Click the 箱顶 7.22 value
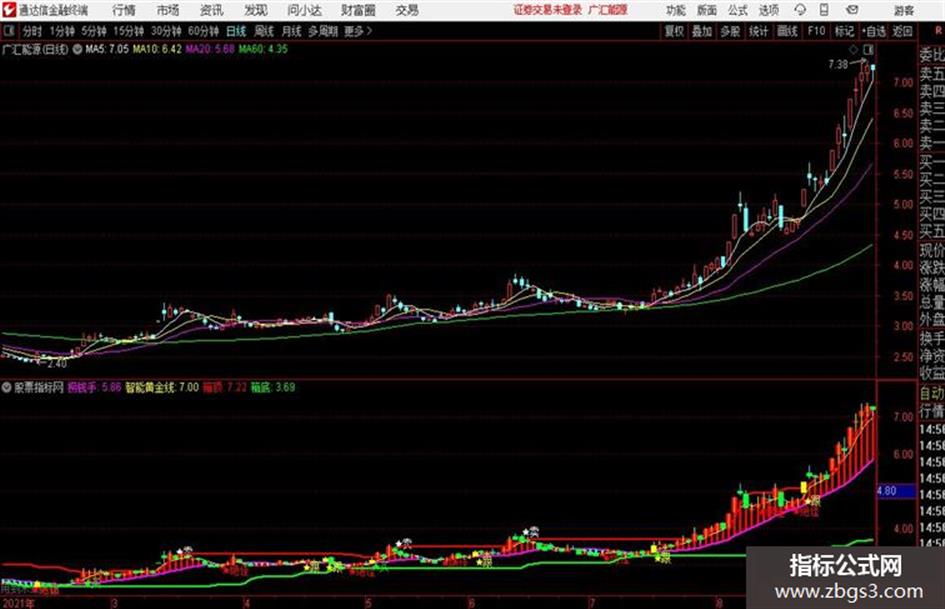This screenshot has height=609, width=945. (225, 387)
